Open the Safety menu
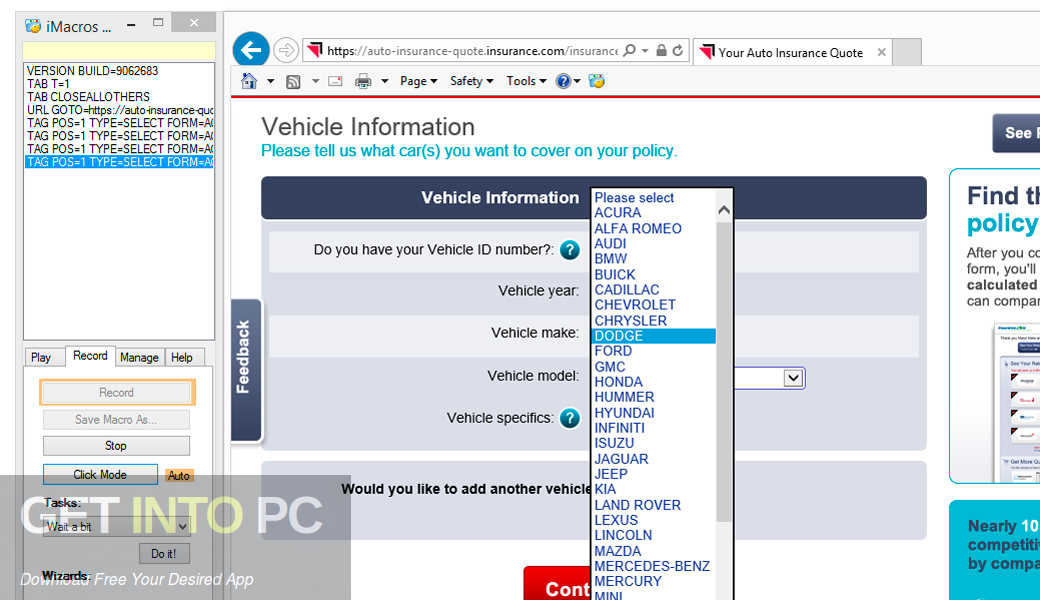 click(x=472, y=81)
